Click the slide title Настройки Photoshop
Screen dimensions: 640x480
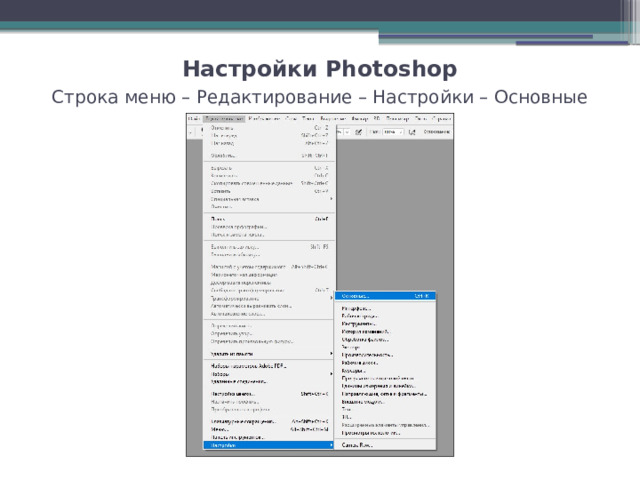(320, 69)
